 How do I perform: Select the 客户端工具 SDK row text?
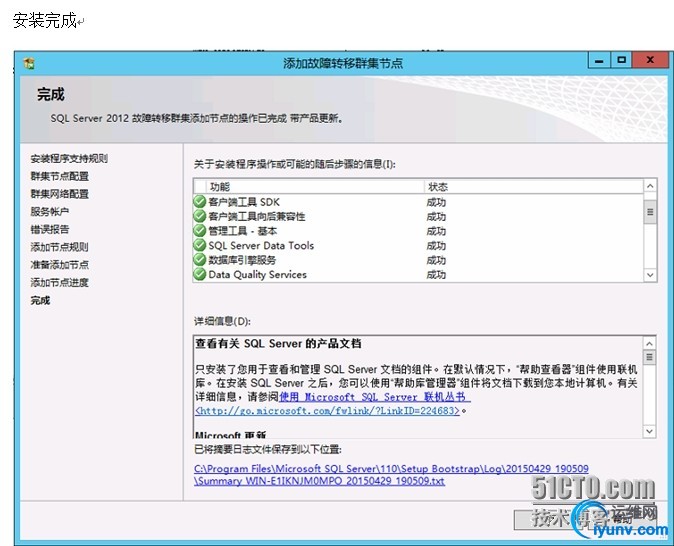coord(244,202)
